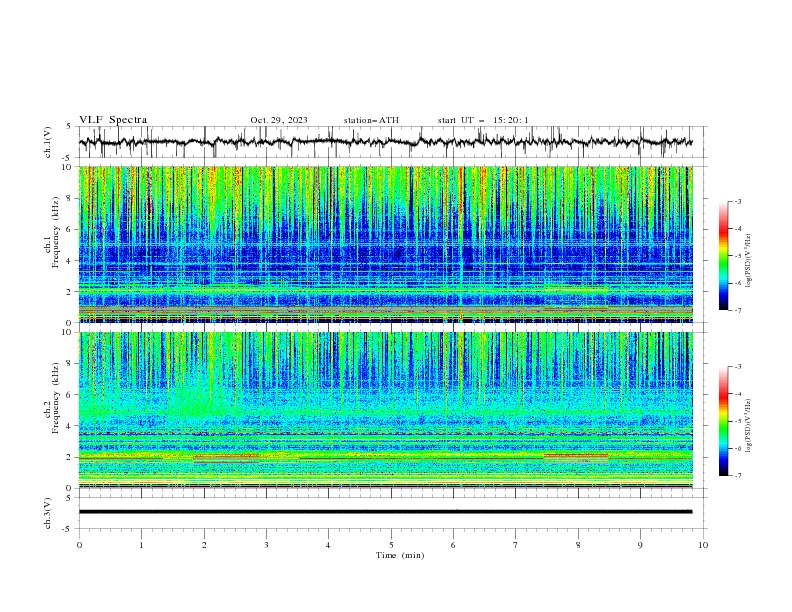Select the "log(PSD)(V²/Hz)" label beside ch.1 colorbar
The width and height of the screenshot is (792, 612).
click(x=749, y=260)
